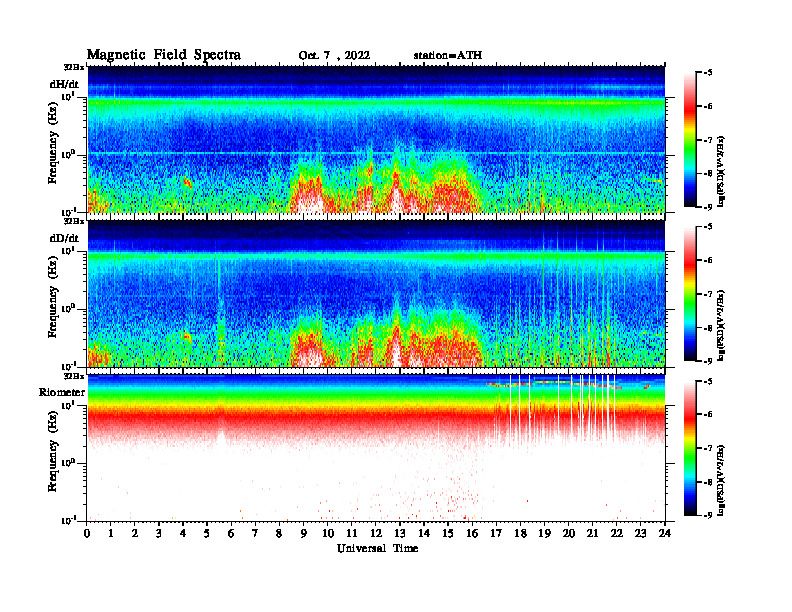Click the '4' hour tick label
The width and height of the screenshot is (792, 612).
coord(183,534)
